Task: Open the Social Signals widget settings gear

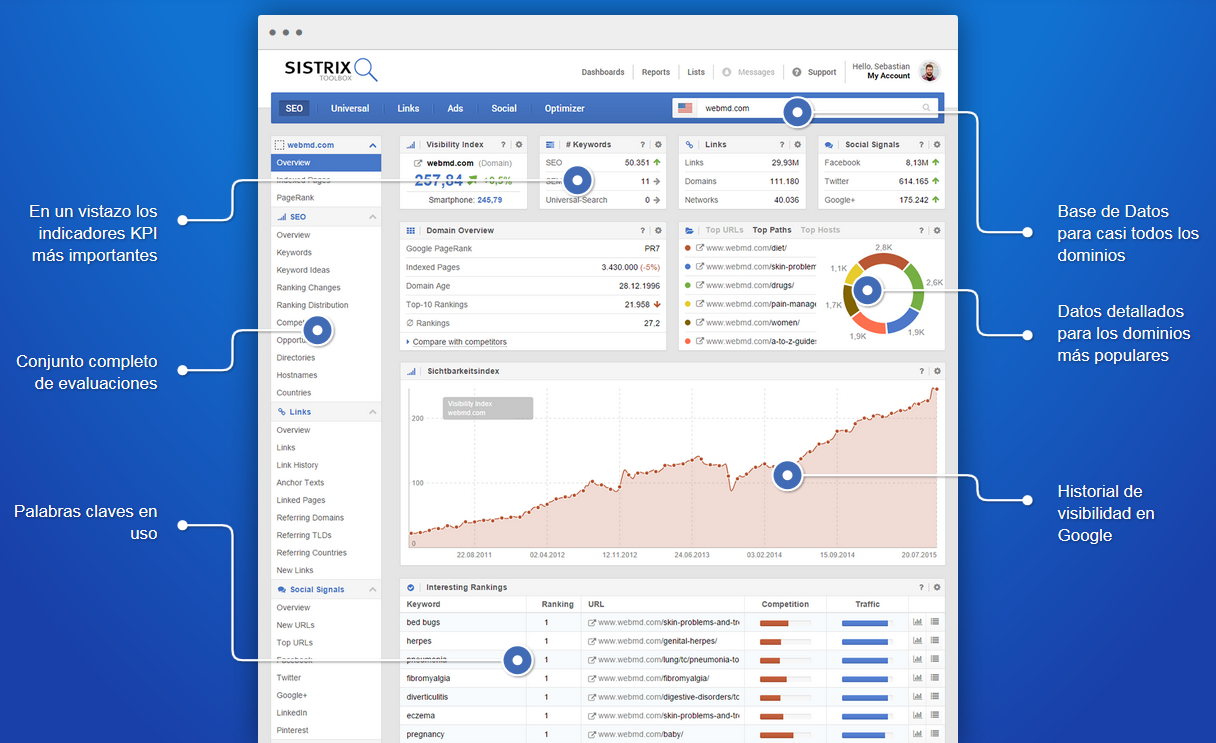Action: pos(937,145)
